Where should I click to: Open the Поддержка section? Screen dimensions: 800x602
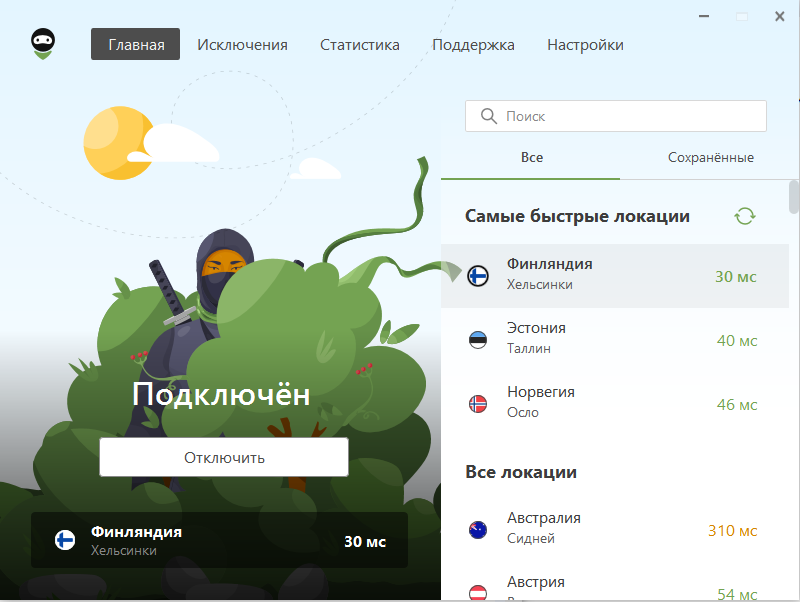point(473,44)
